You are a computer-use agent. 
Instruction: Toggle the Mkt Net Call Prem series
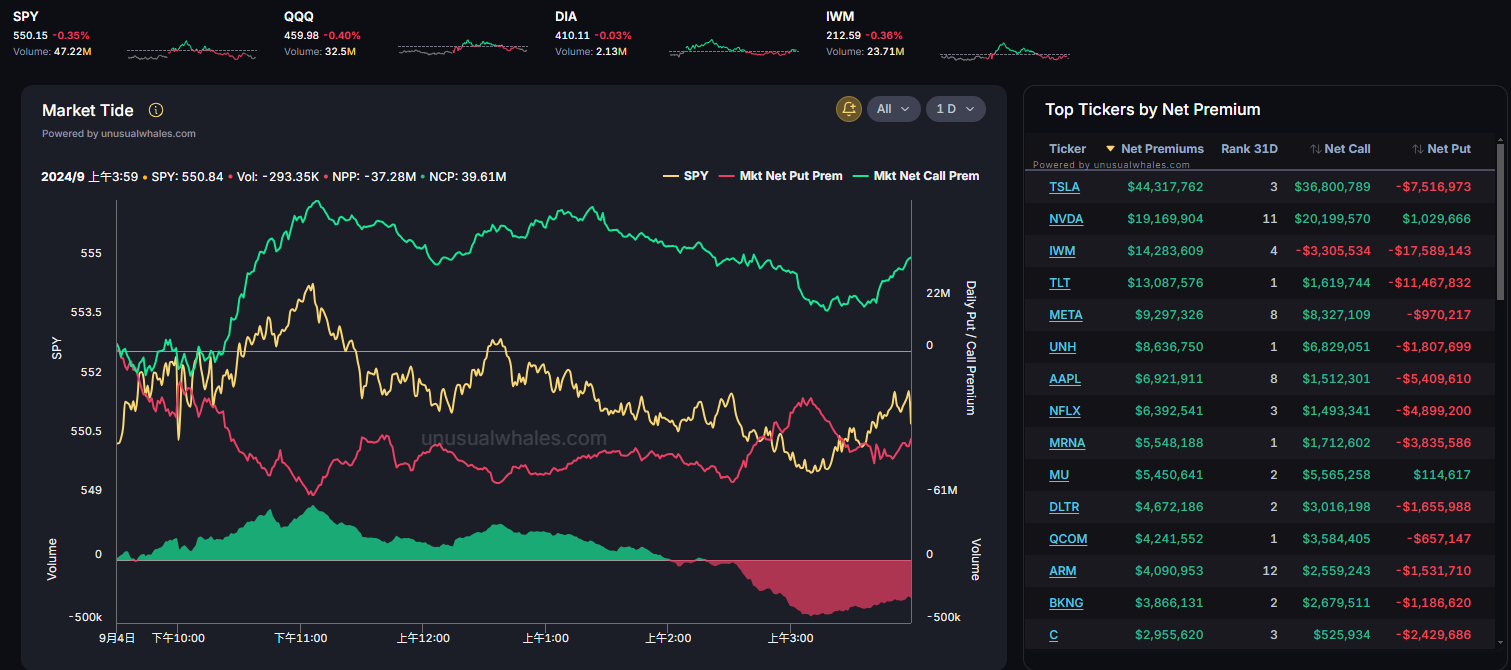tap(915, 176)
